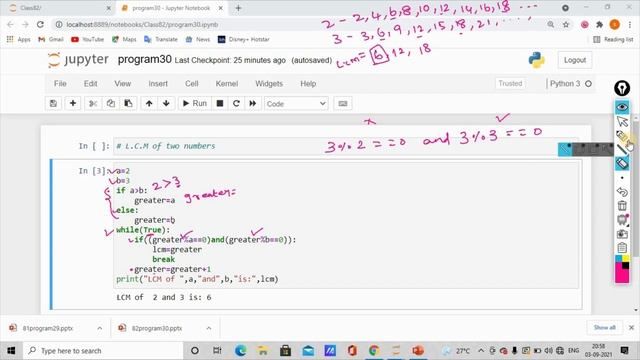Screen dimensions: 640x360
Task: Click Show all downloads
Action: (x=604, y=327)
